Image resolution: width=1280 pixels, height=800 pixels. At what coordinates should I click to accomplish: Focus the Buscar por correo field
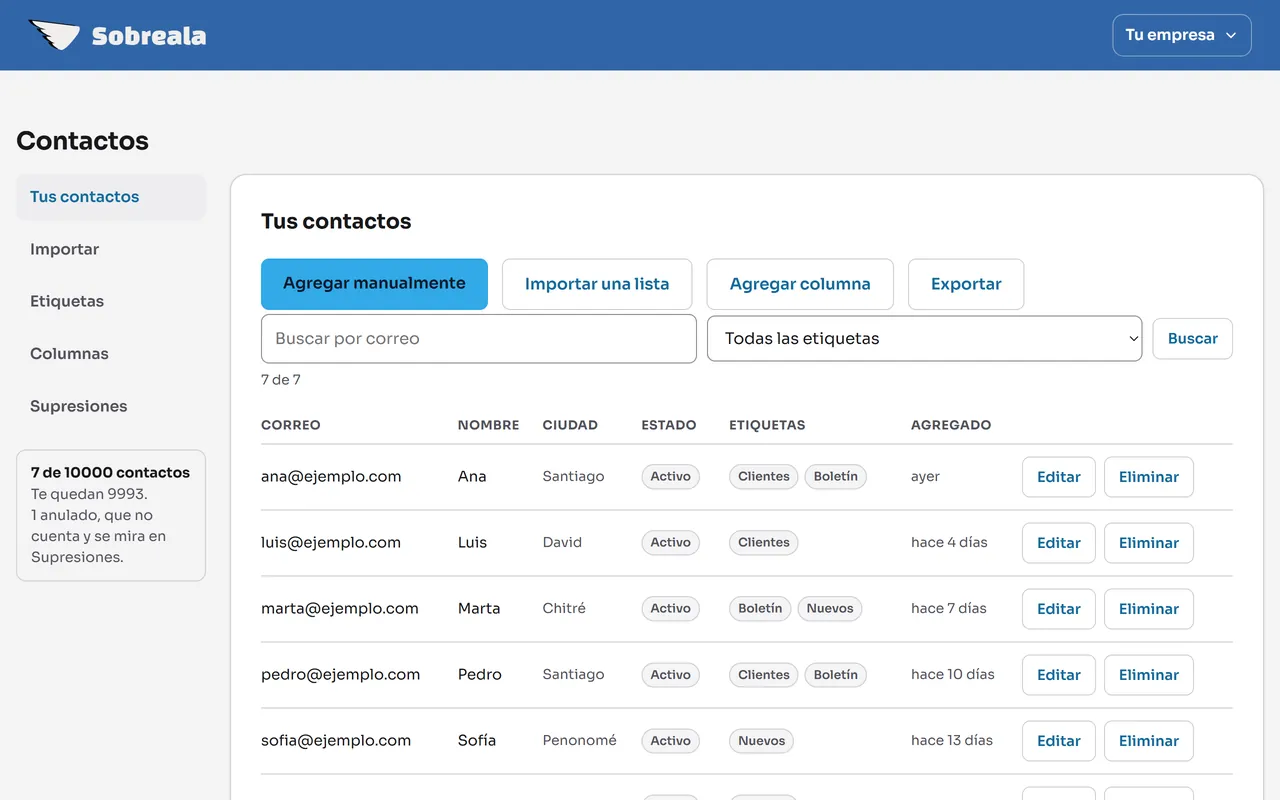[x=478, y=339]
